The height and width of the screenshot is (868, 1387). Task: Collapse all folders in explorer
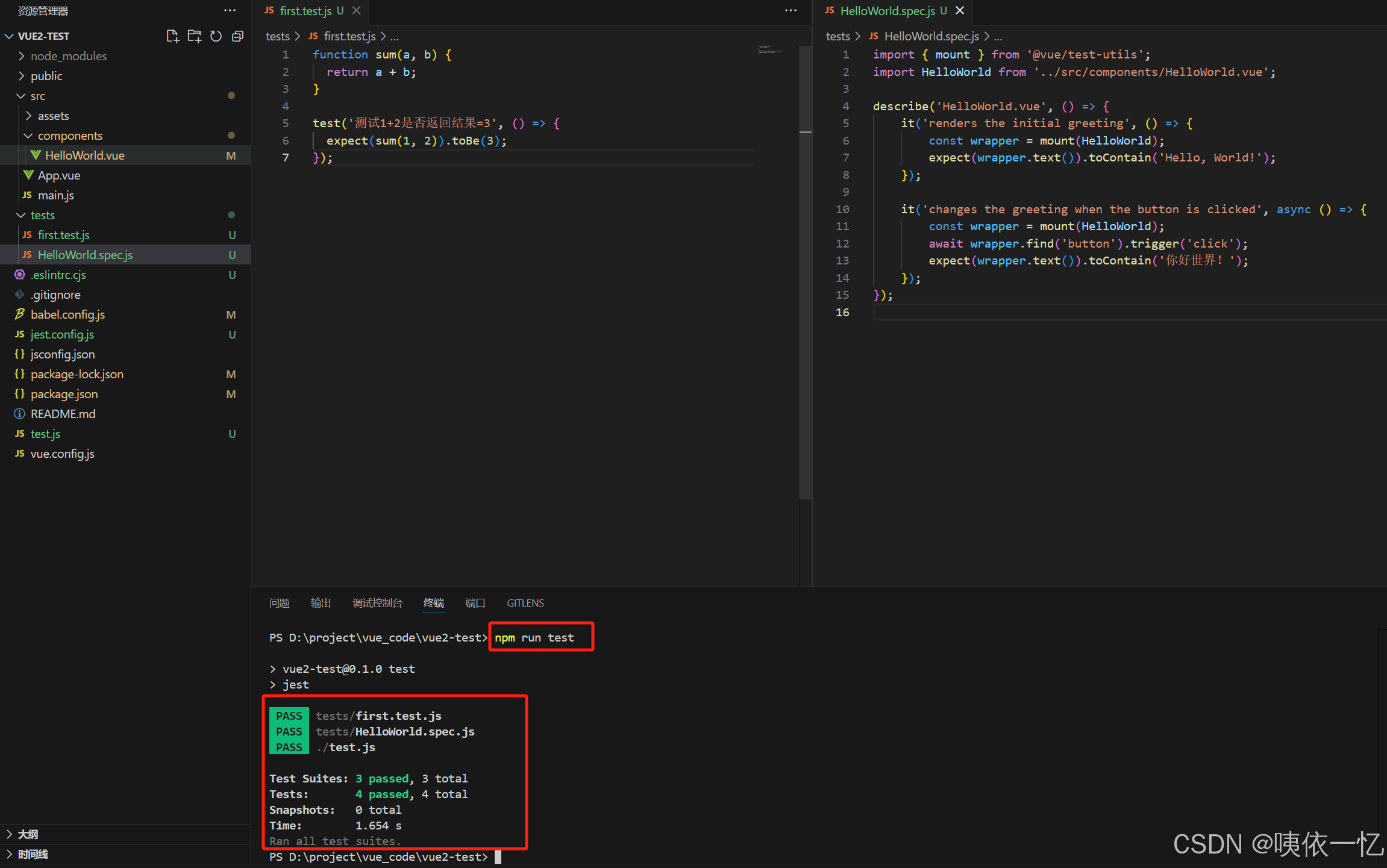(x=238, y=36)
